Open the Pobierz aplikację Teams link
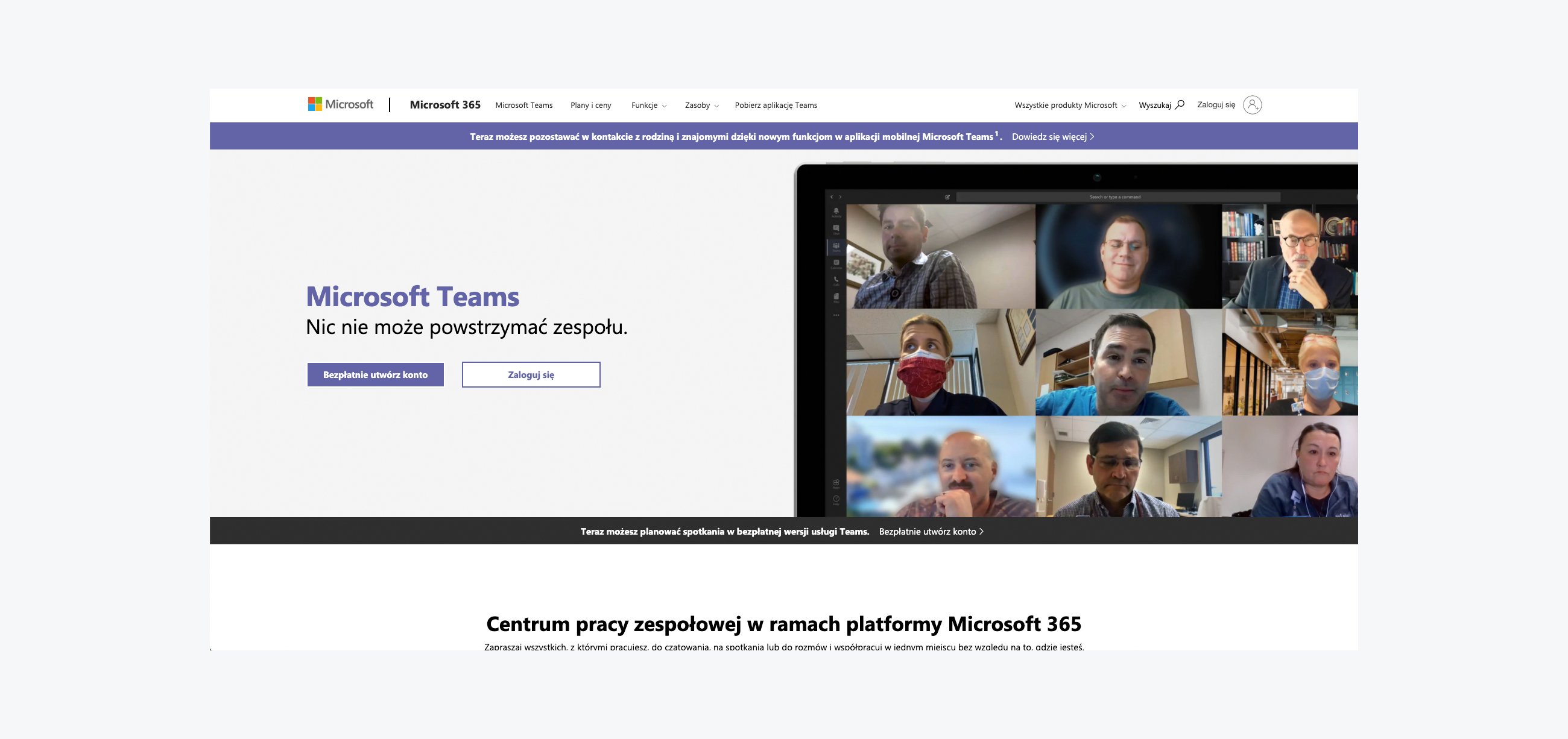The width and height of the screenshot is (1568, 739). [x=776, y=105]
